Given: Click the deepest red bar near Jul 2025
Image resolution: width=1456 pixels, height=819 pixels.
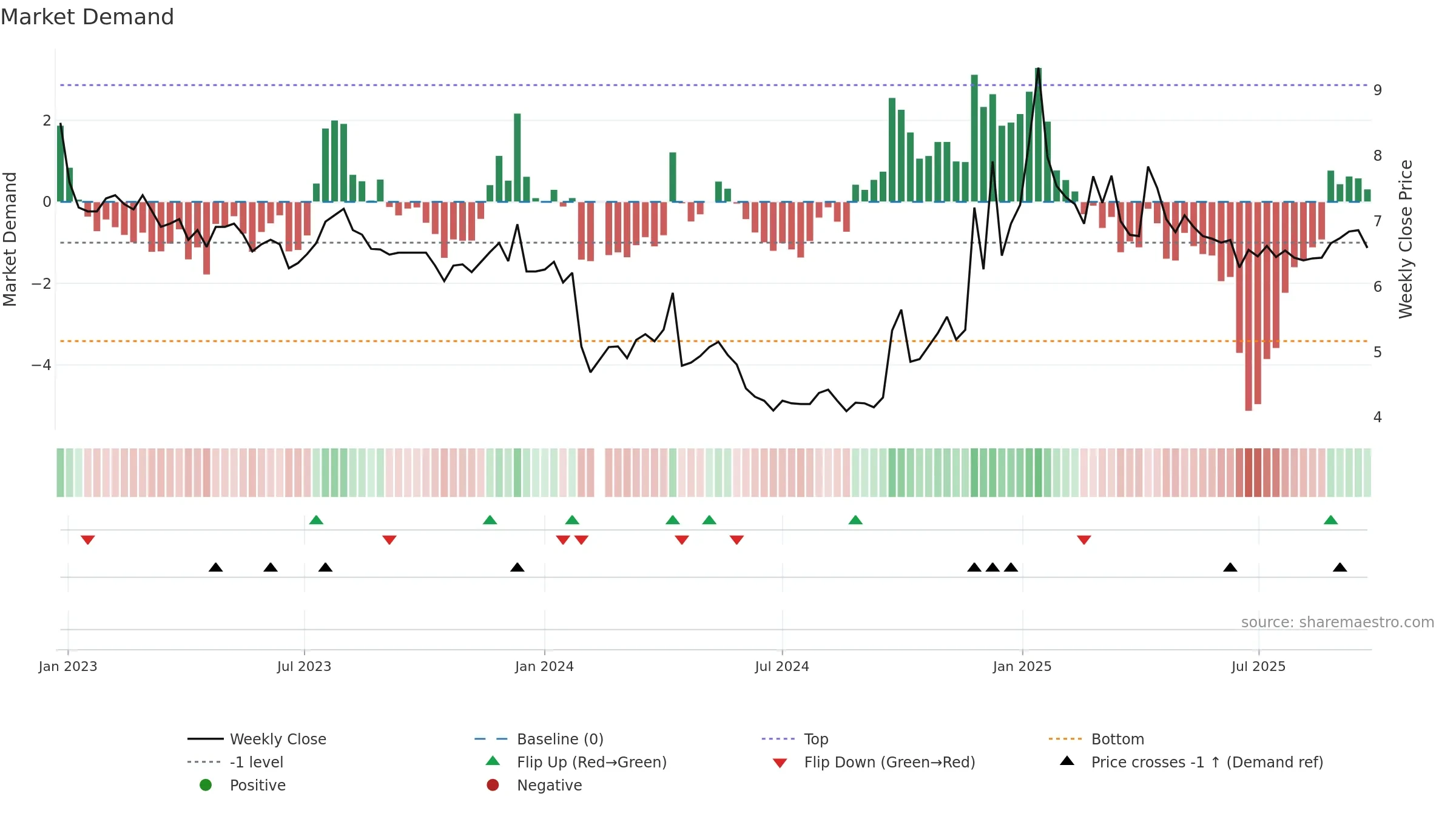Looking at the screenshot, I should tap(1249, 306).
